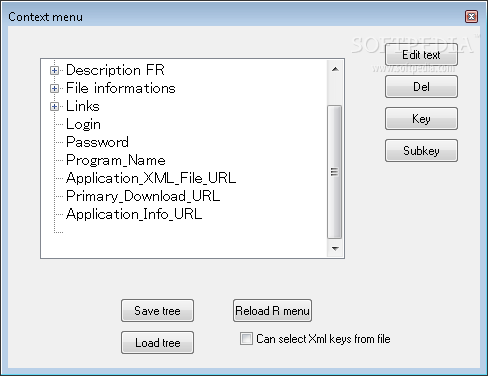488x376 pixels.
Task: Select the Program_Name tree item
Action: click(116, 160)
